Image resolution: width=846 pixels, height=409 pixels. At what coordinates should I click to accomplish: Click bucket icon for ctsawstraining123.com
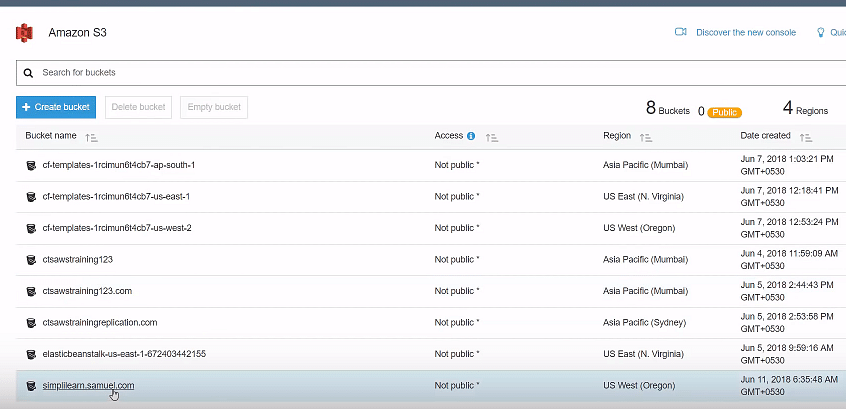31,291
